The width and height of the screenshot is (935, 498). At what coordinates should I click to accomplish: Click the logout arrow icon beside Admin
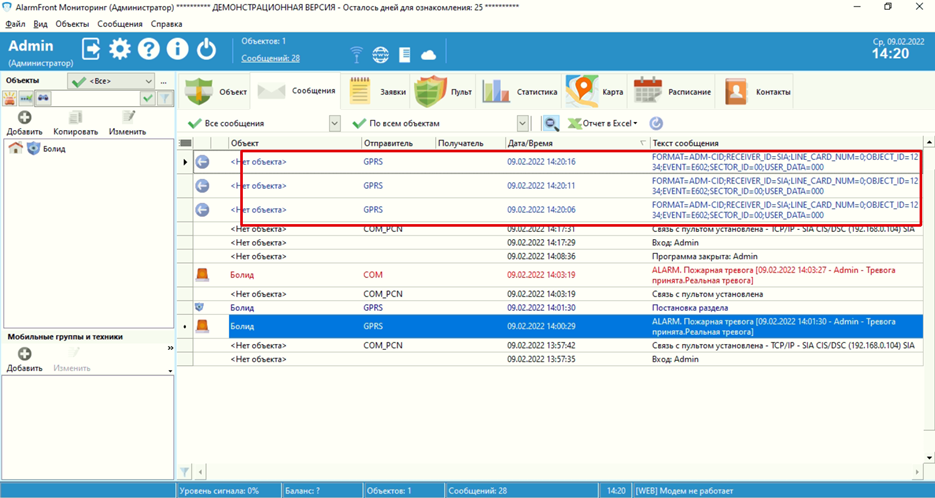[91, 48]
